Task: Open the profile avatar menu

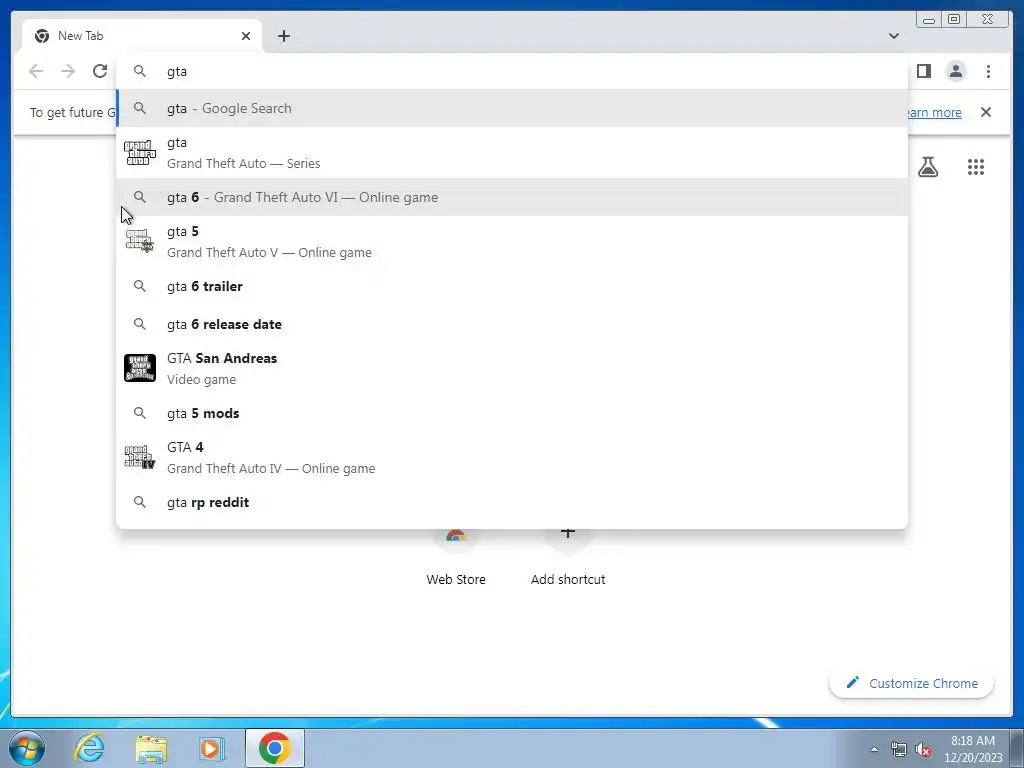Action: click(x=955, y=71)
